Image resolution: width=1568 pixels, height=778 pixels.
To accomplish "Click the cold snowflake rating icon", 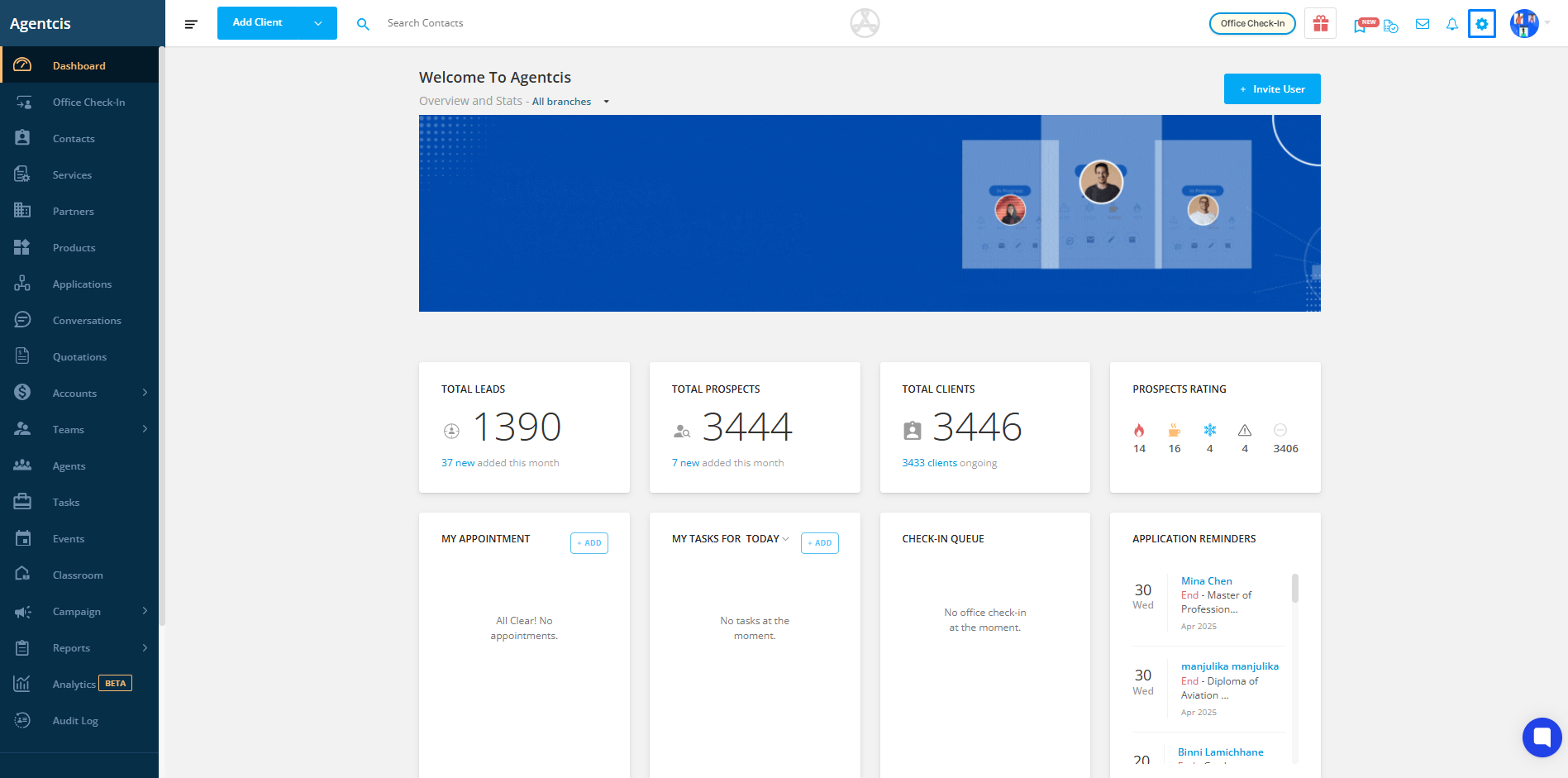I will (x=1210, y=430).
